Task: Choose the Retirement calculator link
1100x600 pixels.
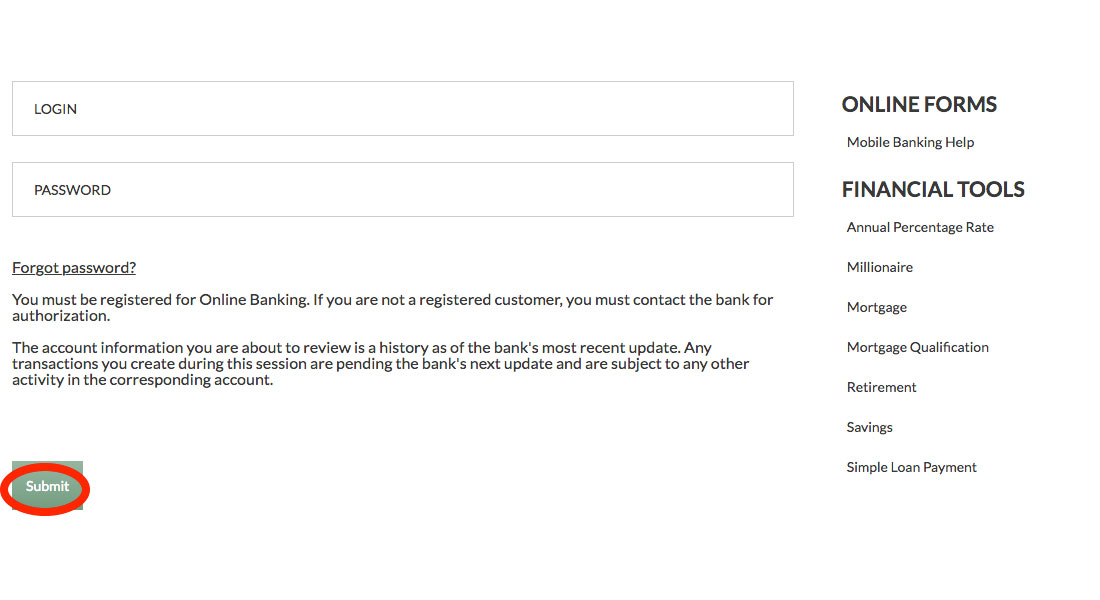Action: (x=882, y=387)
